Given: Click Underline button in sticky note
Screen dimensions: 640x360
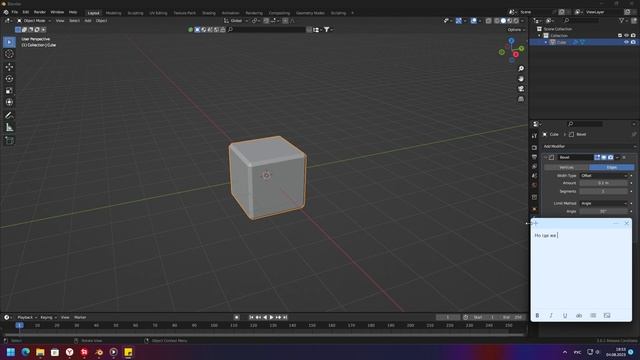Looking at the screenshot, I should tap(565, 316).
